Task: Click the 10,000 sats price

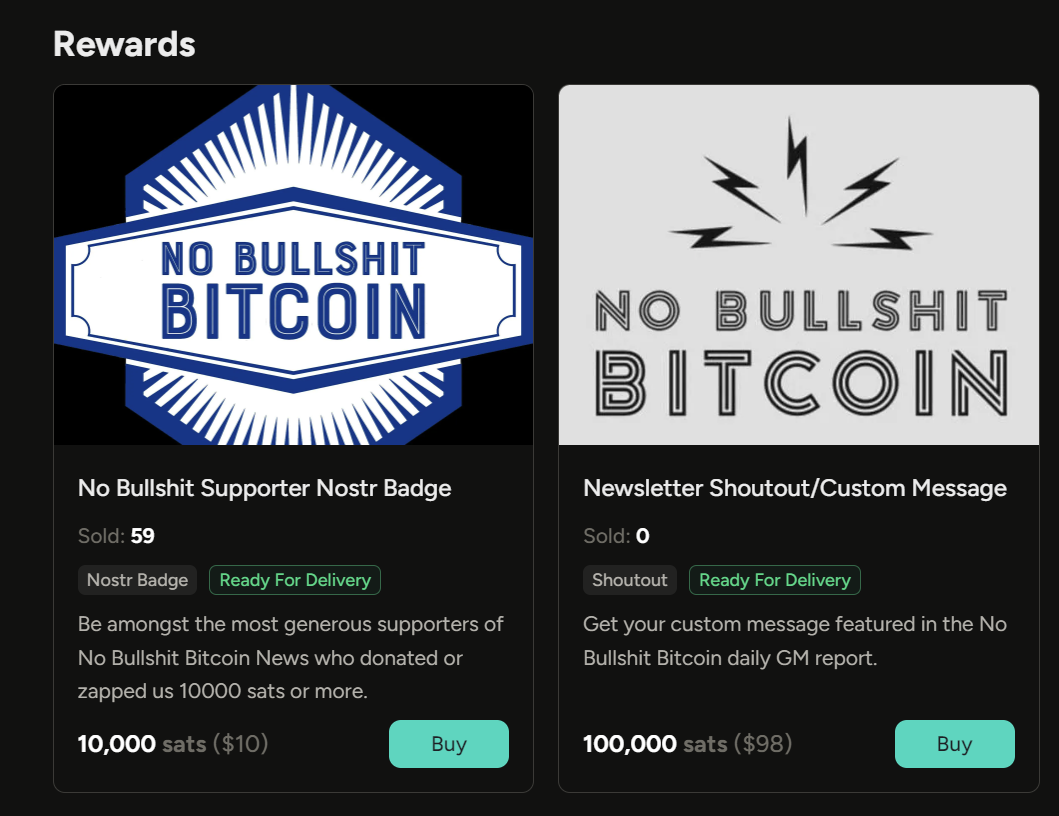Action: click(x=141, y=744)
